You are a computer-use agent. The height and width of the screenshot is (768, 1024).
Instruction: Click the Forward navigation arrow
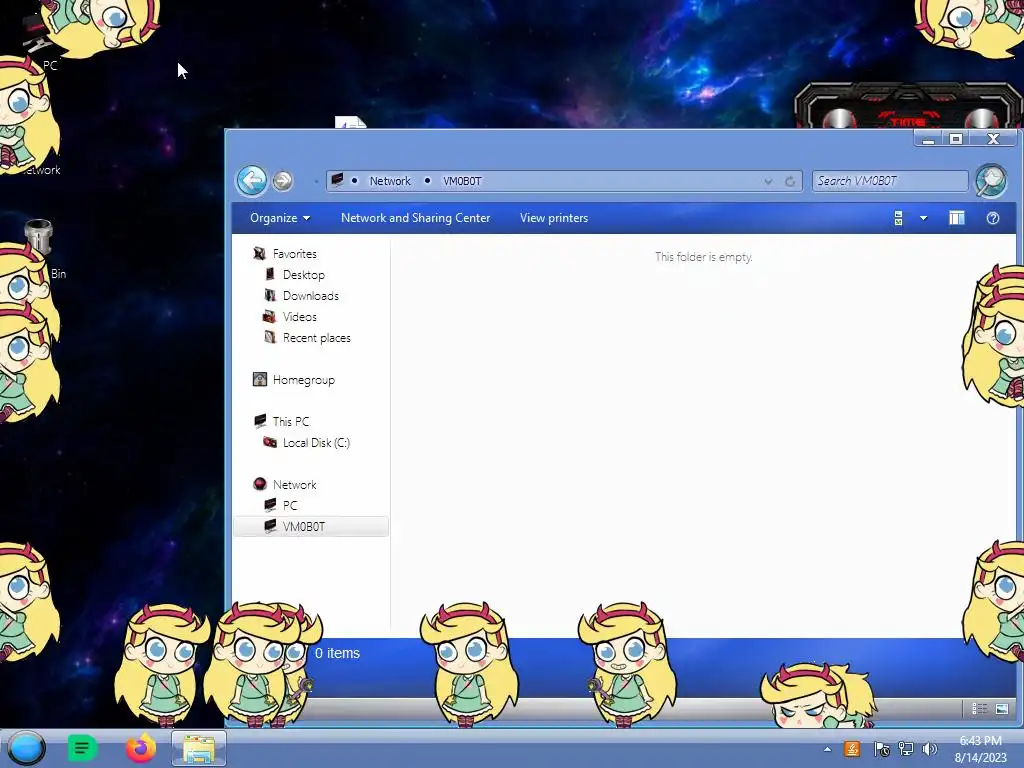pyautogui.click(x=282, y=181)
